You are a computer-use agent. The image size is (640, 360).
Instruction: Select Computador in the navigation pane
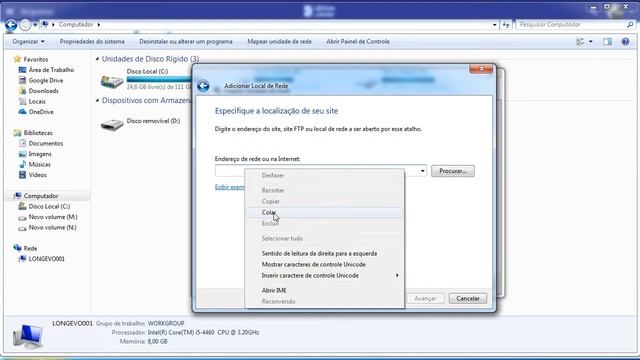coord(41,196)
